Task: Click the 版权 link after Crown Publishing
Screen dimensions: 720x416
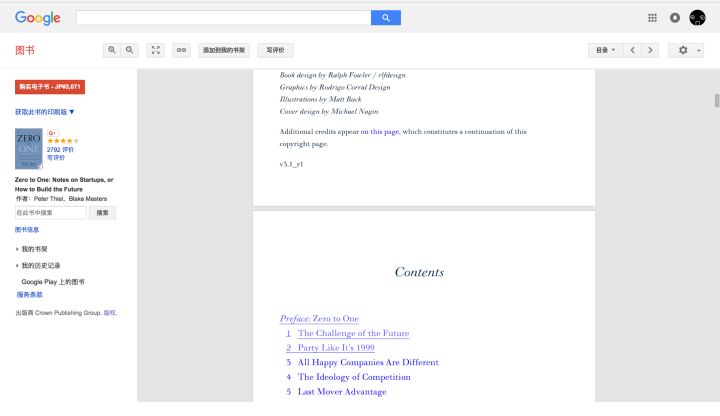Action: pyautogui.click(x=110, y=313)
